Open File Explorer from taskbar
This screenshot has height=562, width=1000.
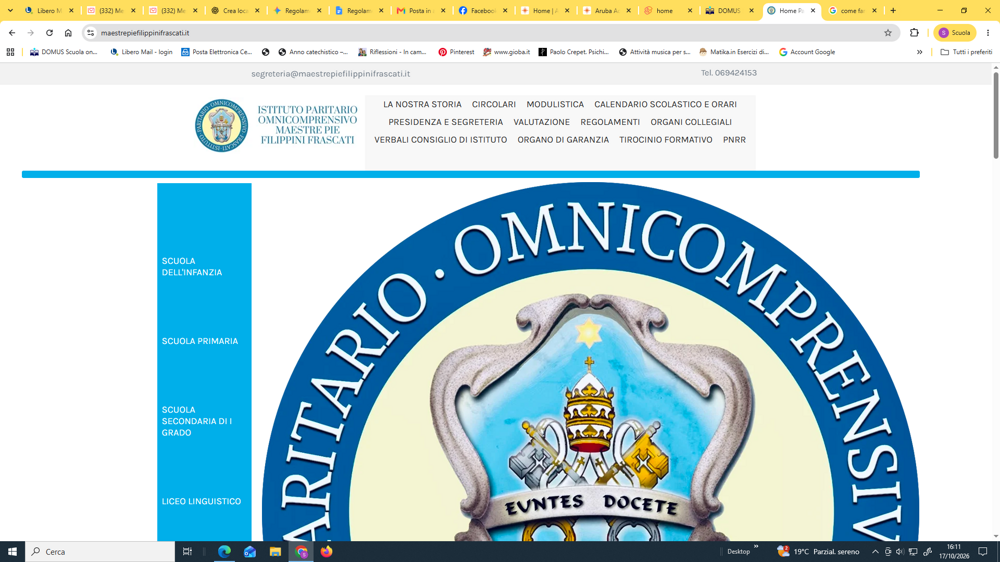coord(275,551)
